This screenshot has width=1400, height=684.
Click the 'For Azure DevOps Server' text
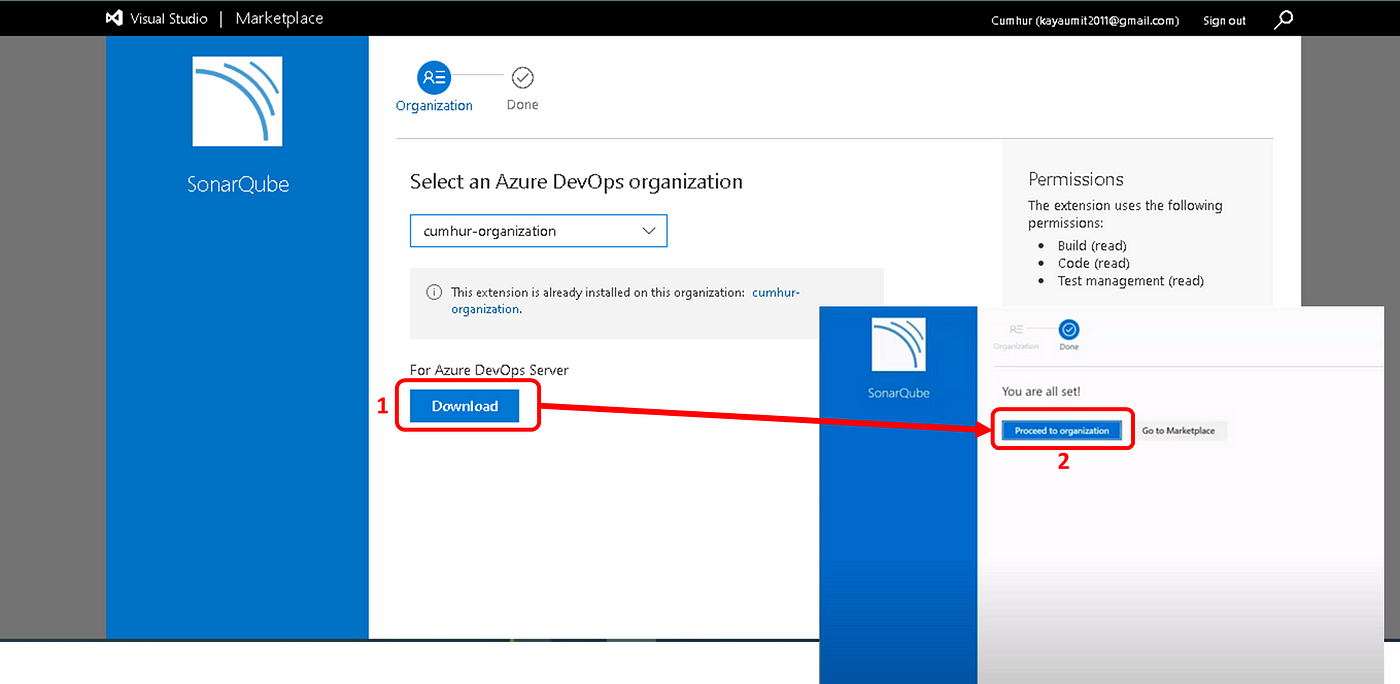pos(489,370)
